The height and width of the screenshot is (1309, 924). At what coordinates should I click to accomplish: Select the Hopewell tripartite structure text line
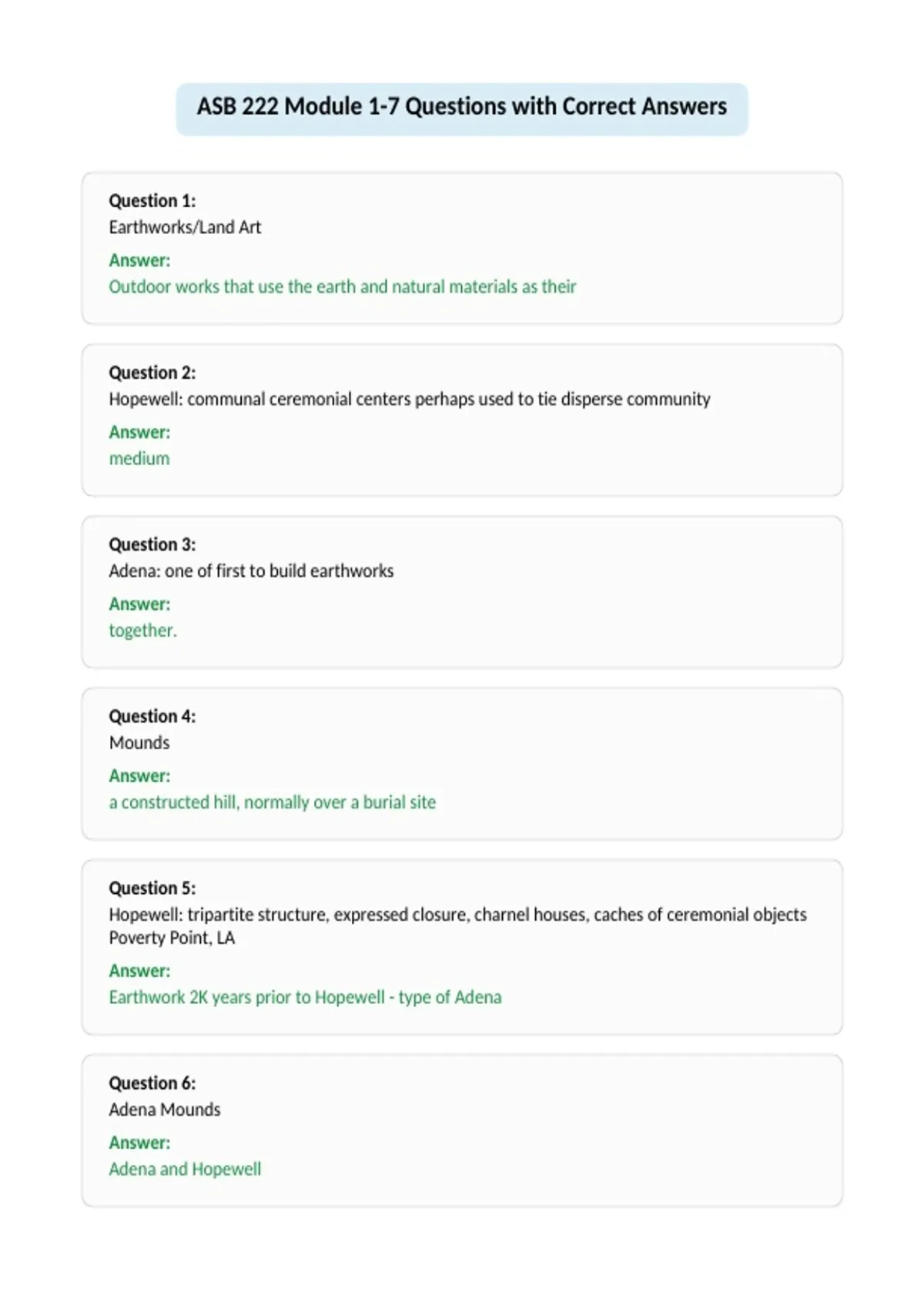coord(458,915)
